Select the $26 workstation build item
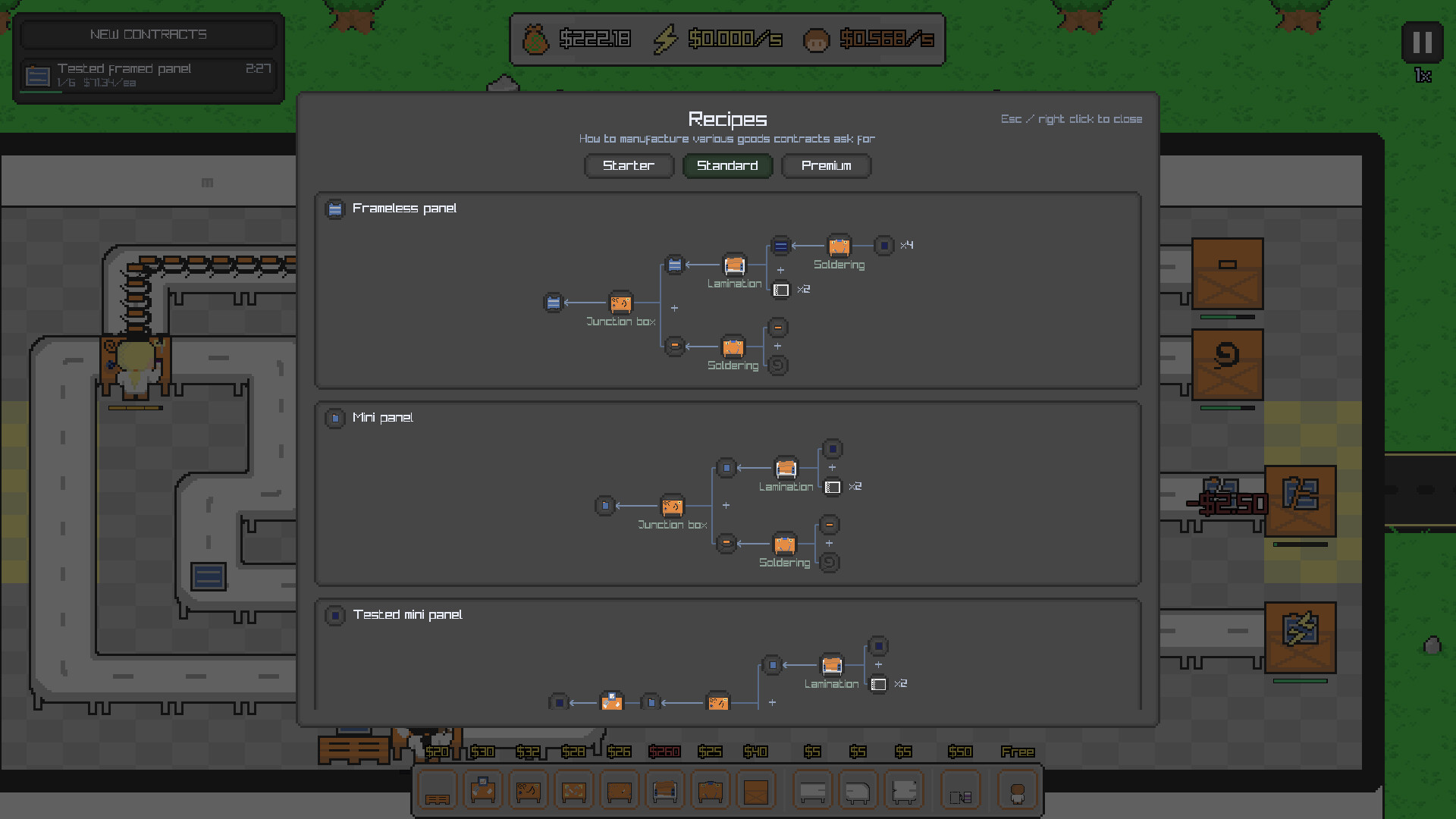The height and width of the screenshot is (819, 1456). click(620, 791)
